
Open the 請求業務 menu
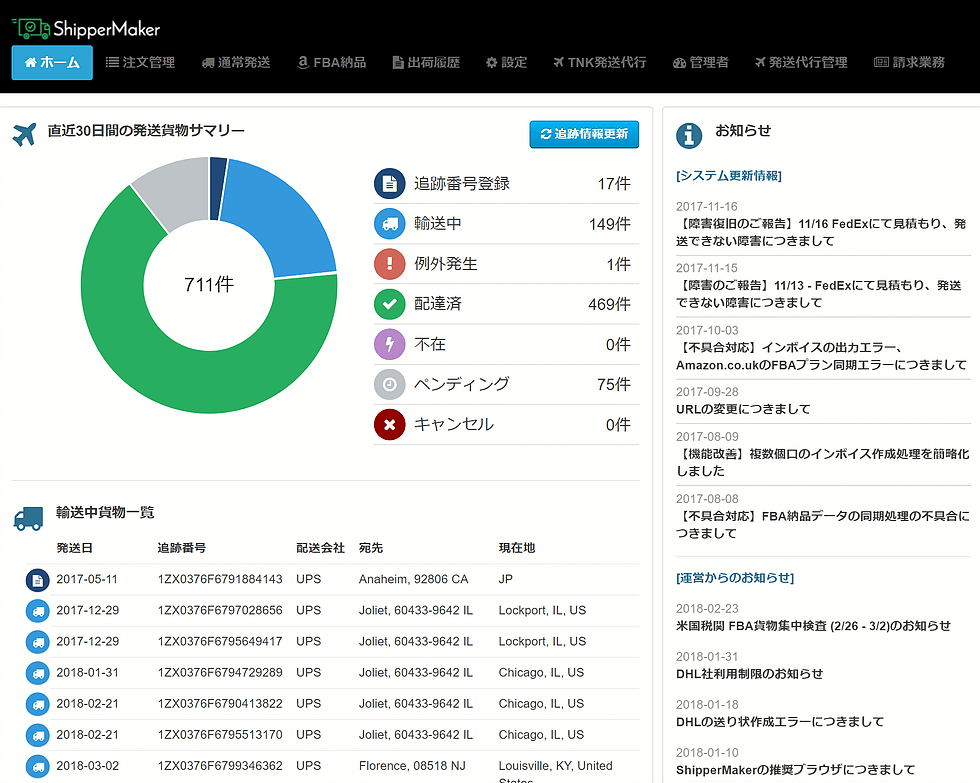909,62
